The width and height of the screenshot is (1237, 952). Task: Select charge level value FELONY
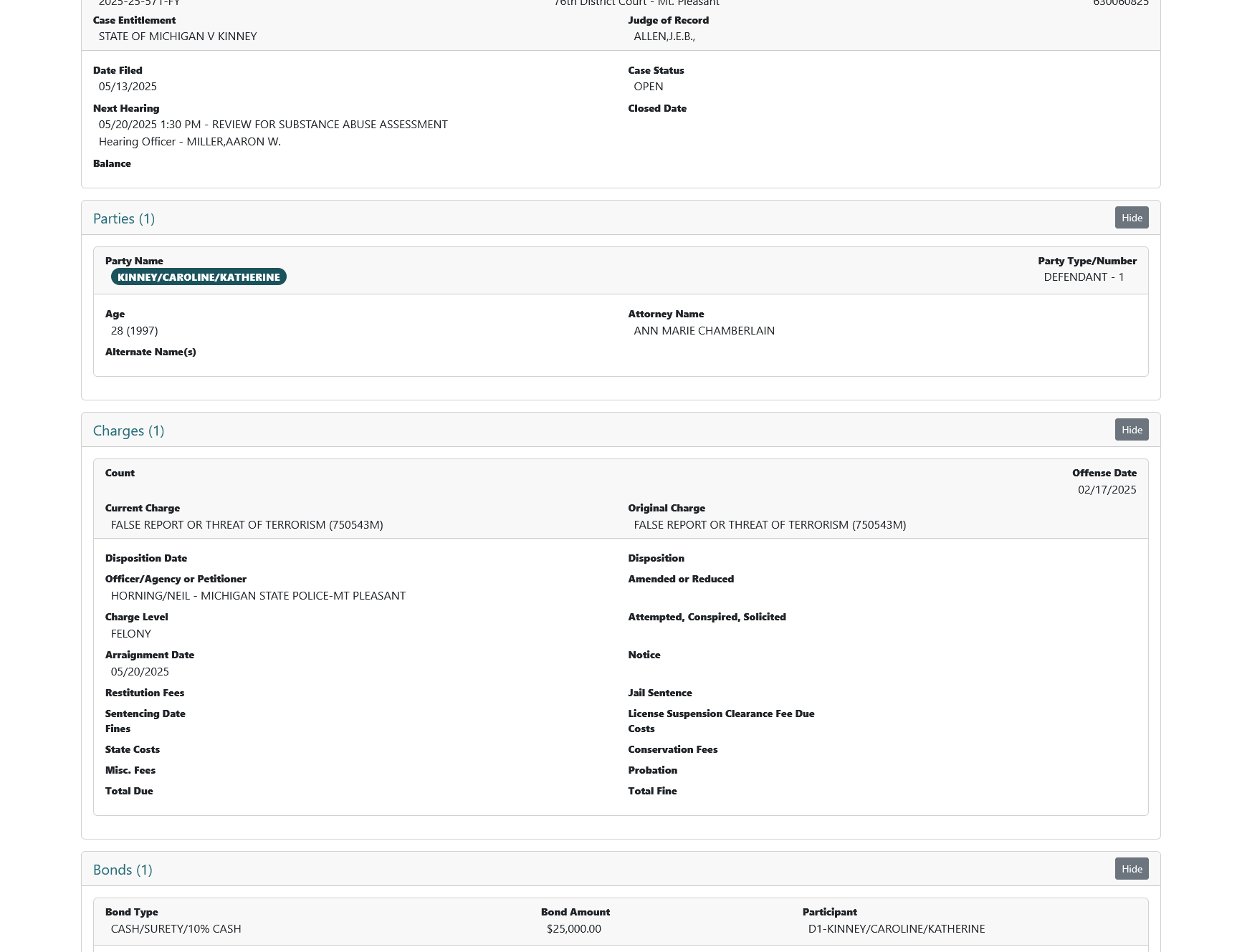point(131,634)
